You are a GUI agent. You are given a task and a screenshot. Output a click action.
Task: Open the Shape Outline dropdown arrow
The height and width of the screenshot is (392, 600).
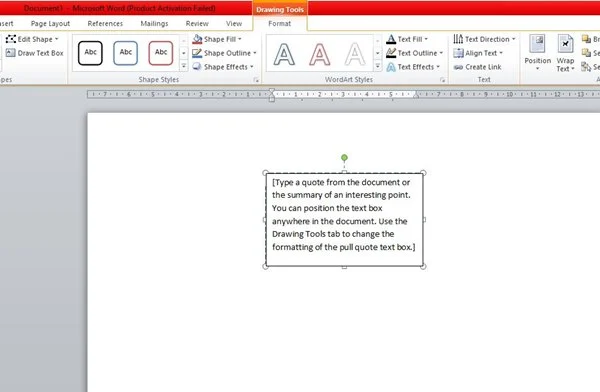pyautogui.click(x=254, y=53)
